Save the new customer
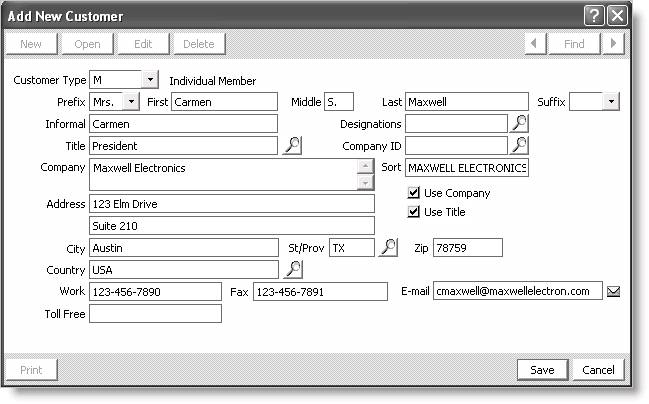This screenshot has width=649, height=404. click(542, 370)
